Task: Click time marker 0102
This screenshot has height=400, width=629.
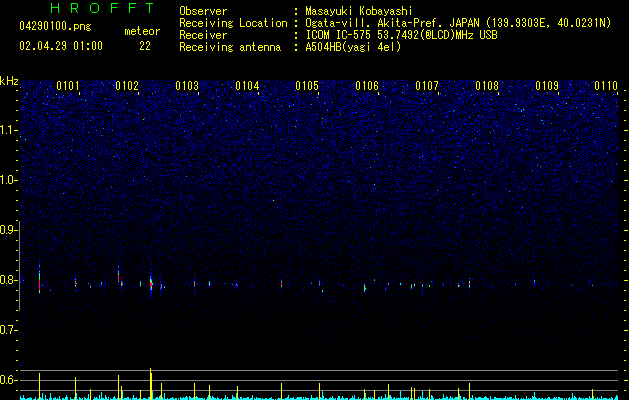Action: coord(127,86)
